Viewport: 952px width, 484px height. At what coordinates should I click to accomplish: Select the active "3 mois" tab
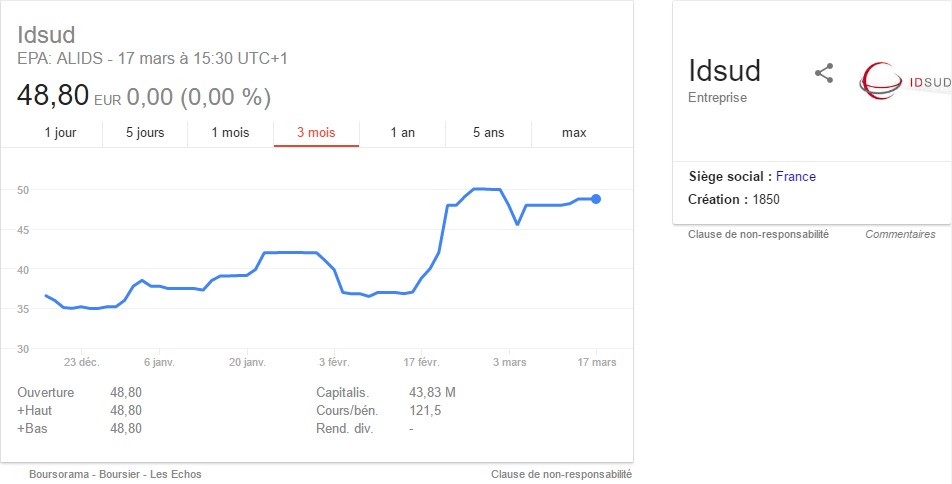click(316, 133)
